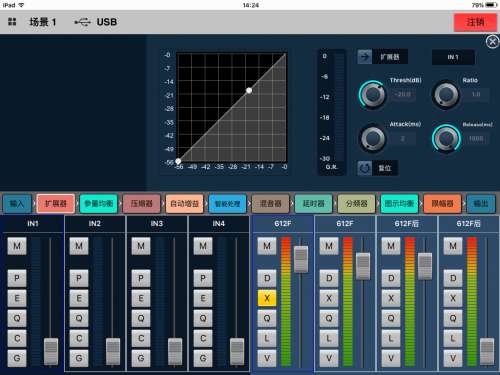Click the G button on IN3
The image size is (500, 375).
click(141, 358)
